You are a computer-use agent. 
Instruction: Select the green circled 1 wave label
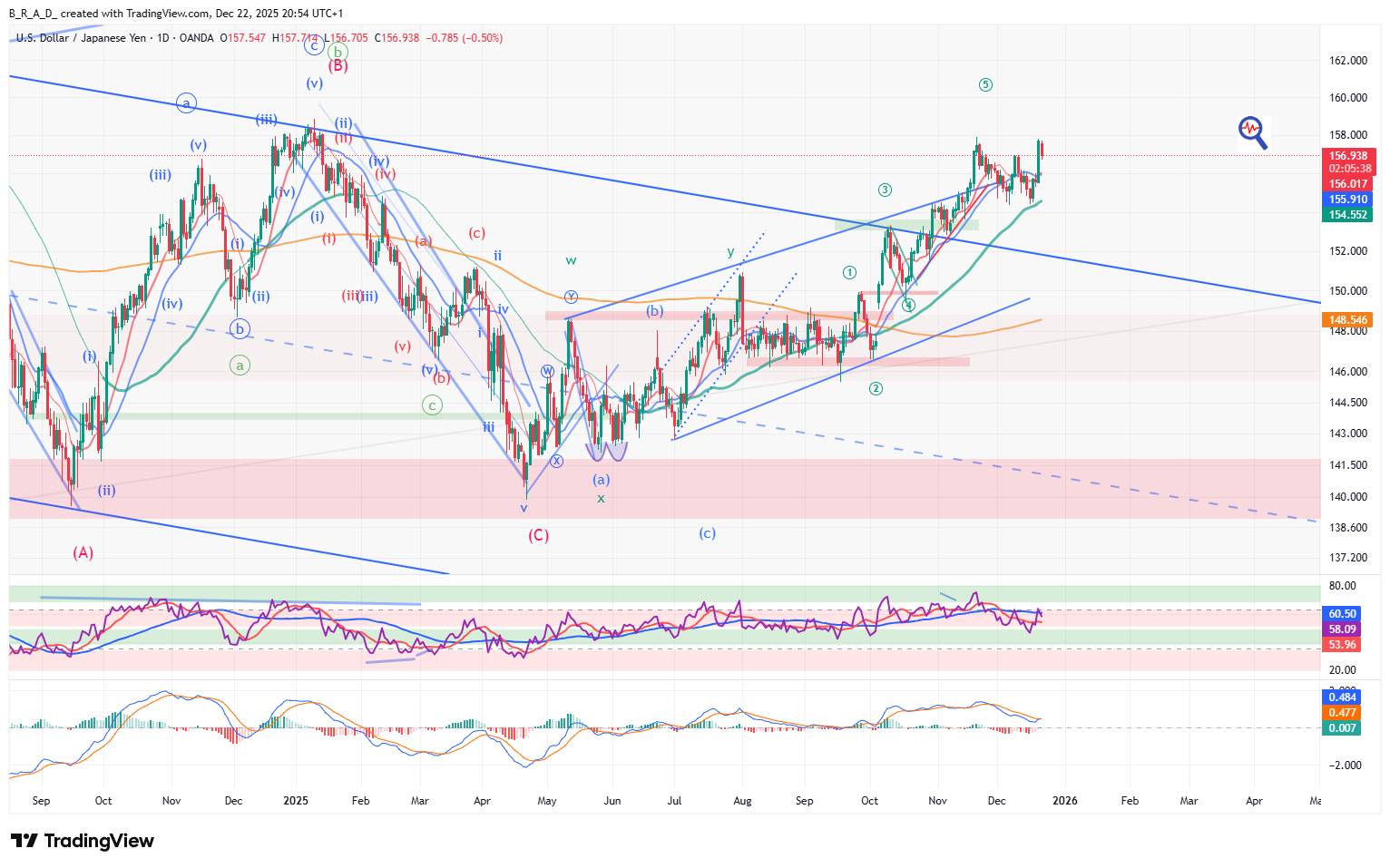(849, 273)
